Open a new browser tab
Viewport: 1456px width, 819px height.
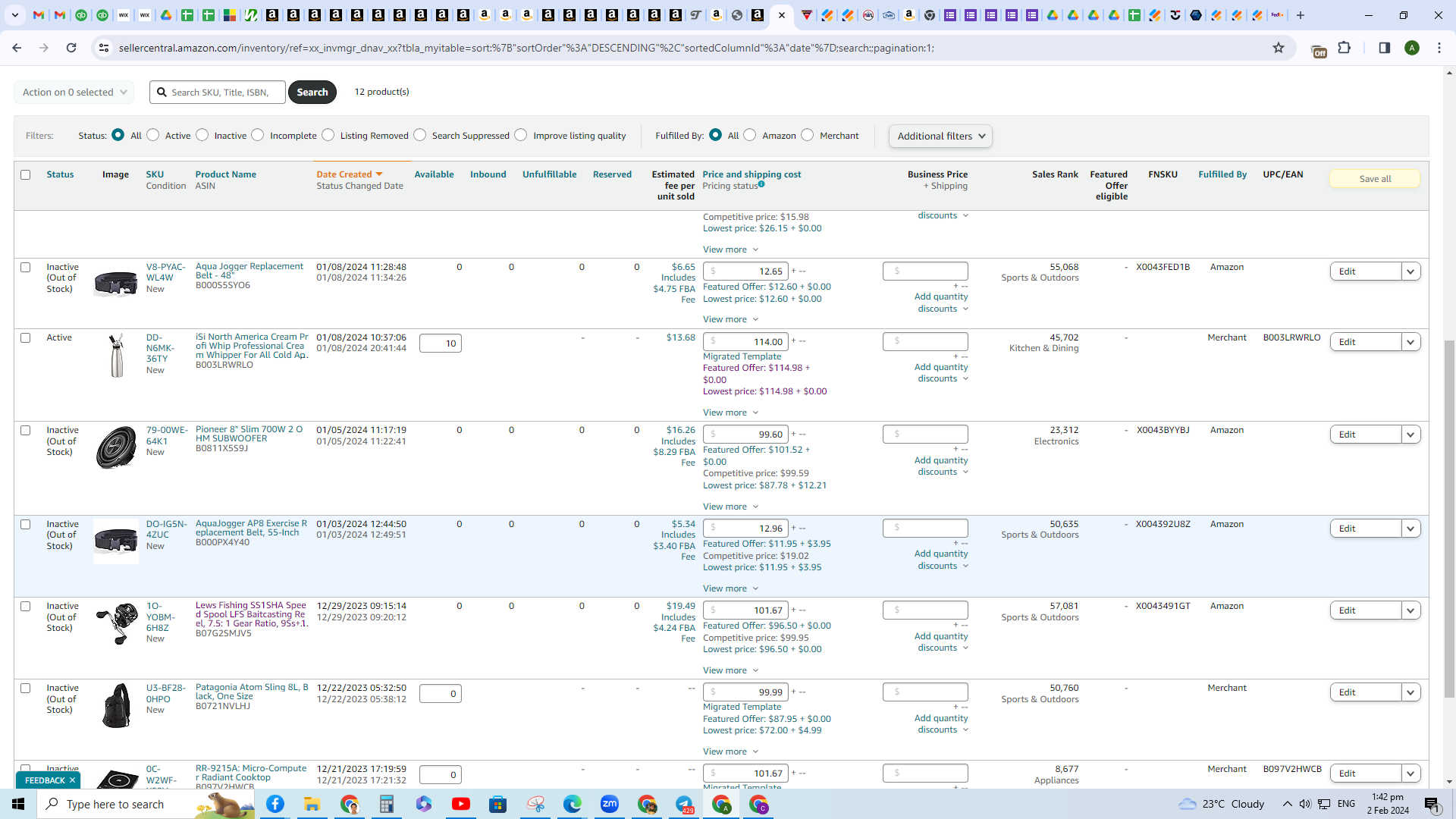[1300, 15]
